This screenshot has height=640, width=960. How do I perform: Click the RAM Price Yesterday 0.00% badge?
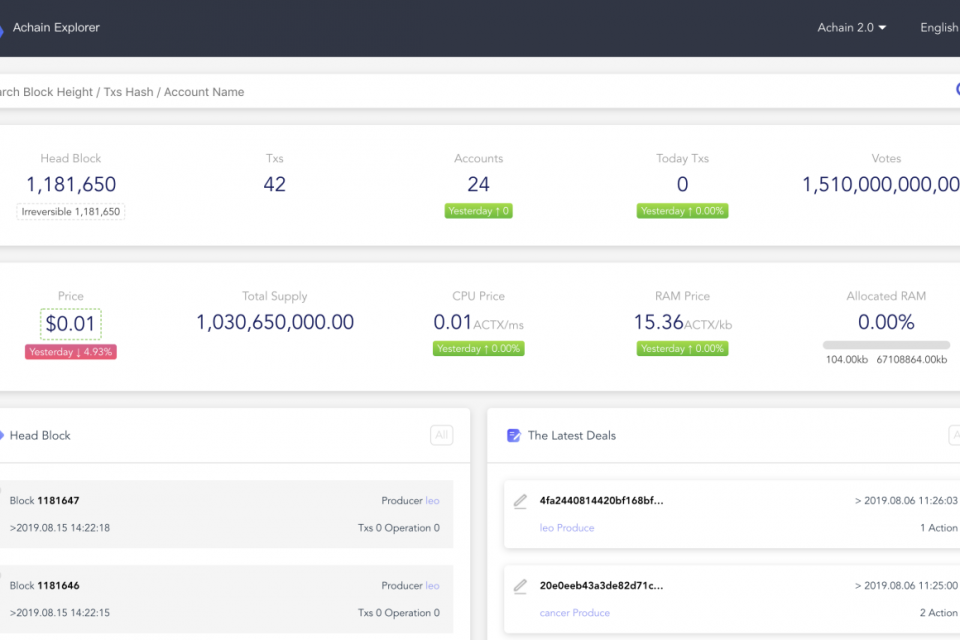click(x=682, y=349)
